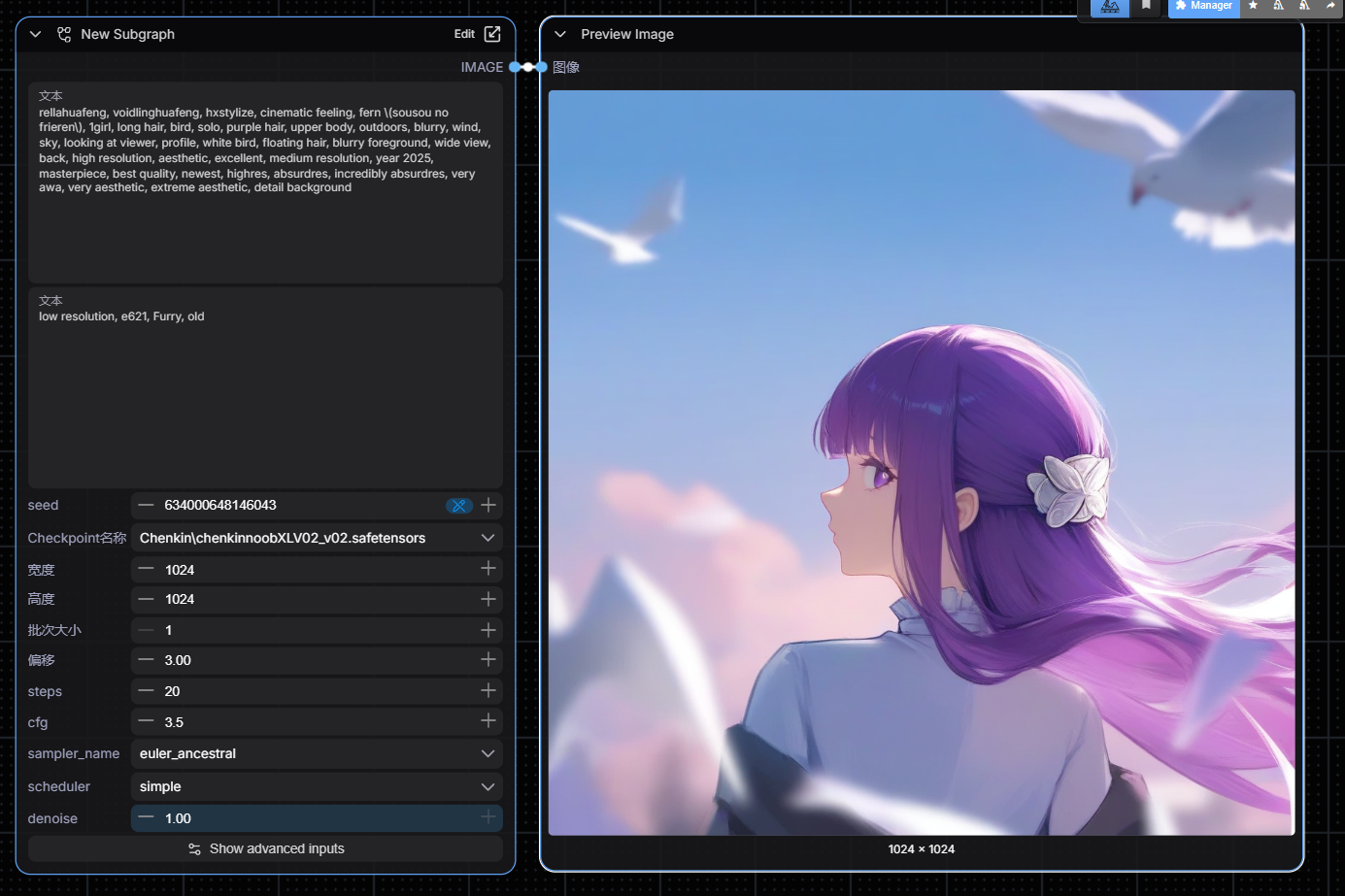The width and height of the screenshot is (1345, 896).
Task: Increase the 偏移 value
Action: (488, 660)
